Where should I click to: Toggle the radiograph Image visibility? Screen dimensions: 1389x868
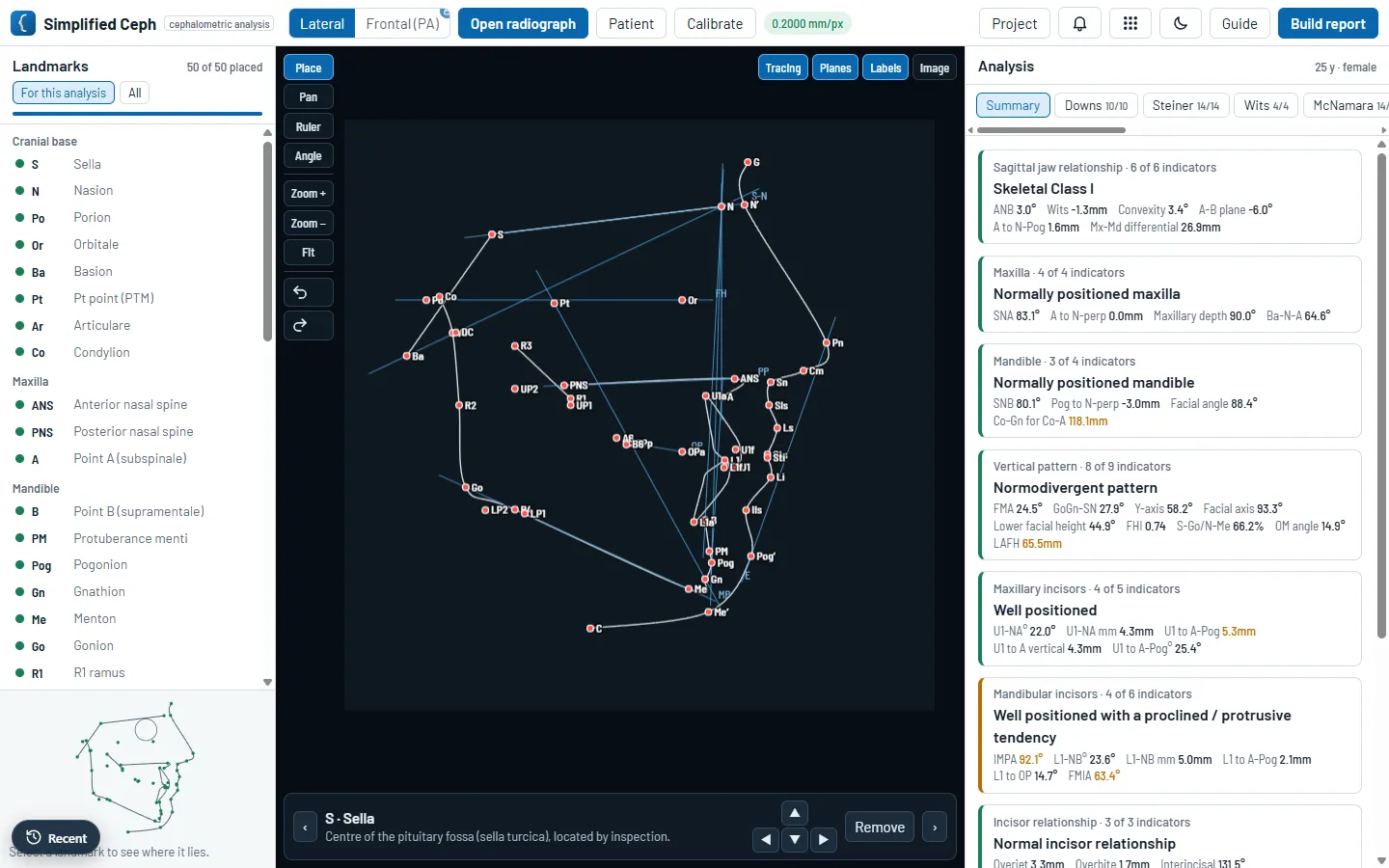(x=935, y=68)
